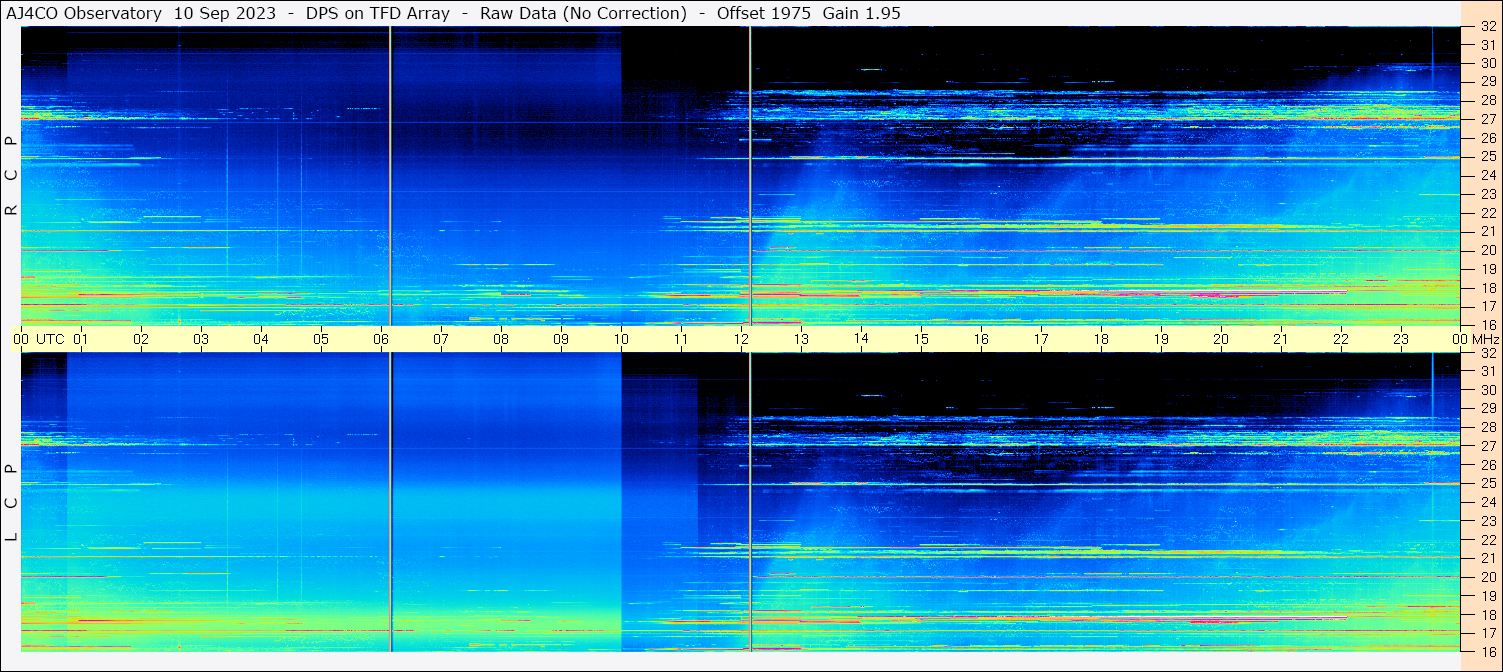Select hour label "07" on time axis
This screenshot has height=672, width=1503.
(x=441, y=339)
